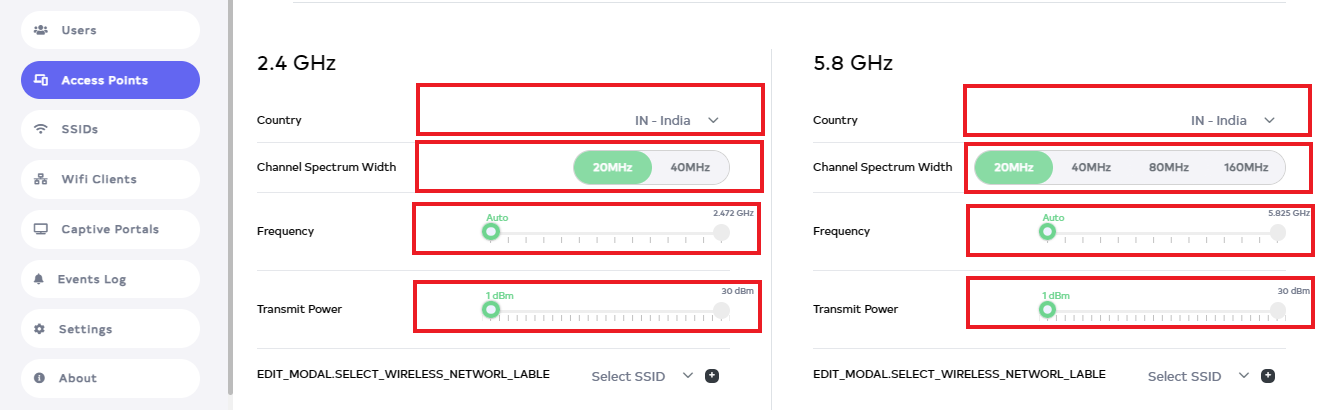This screenshot has width=1327, height=410.
Task: Click the 2.4 GHz Transmit Power slider handle
Action: (490, 310)
